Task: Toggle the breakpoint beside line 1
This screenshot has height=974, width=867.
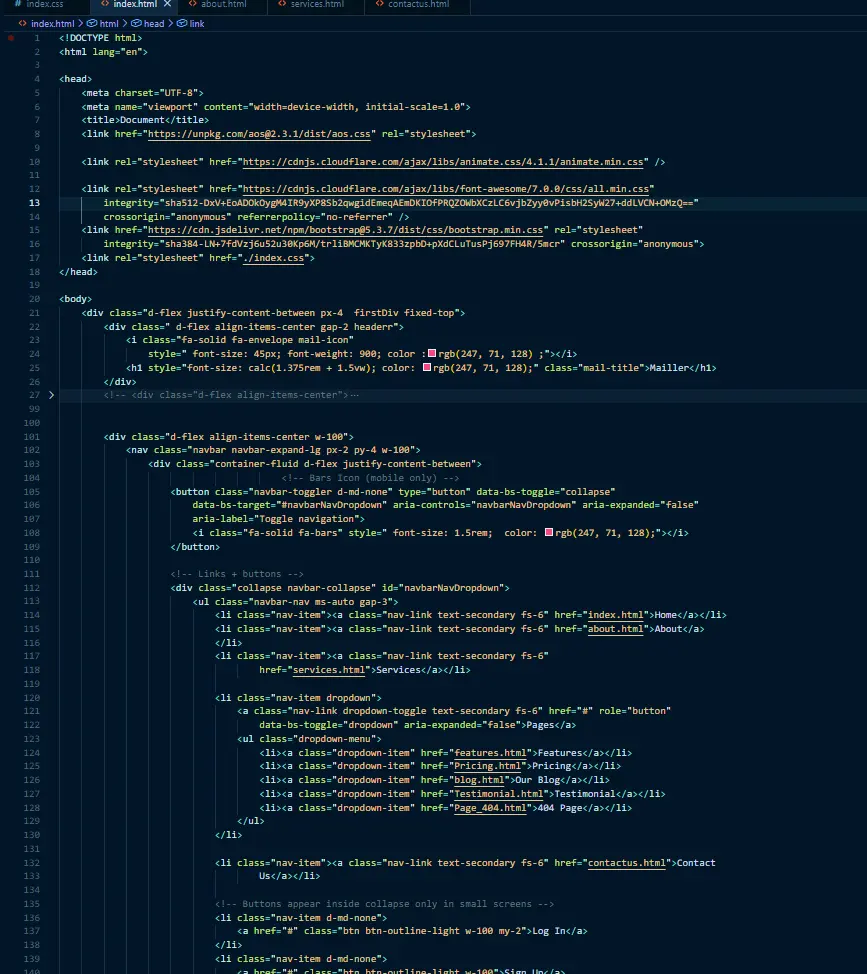Action: [x=11, y=37]
